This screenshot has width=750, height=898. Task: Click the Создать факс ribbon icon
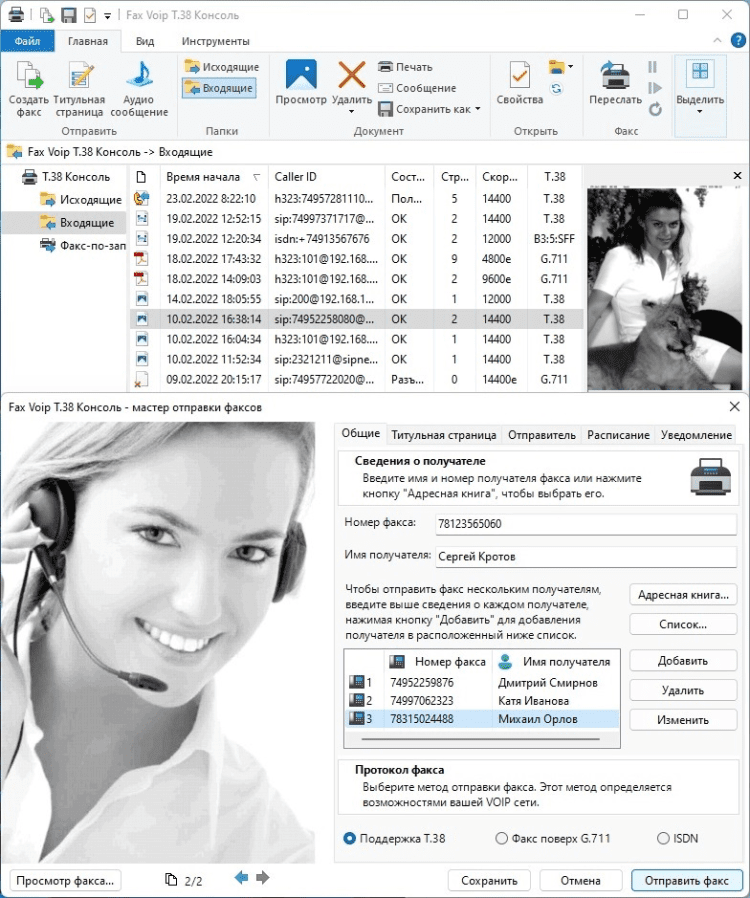tap(28, 77)
